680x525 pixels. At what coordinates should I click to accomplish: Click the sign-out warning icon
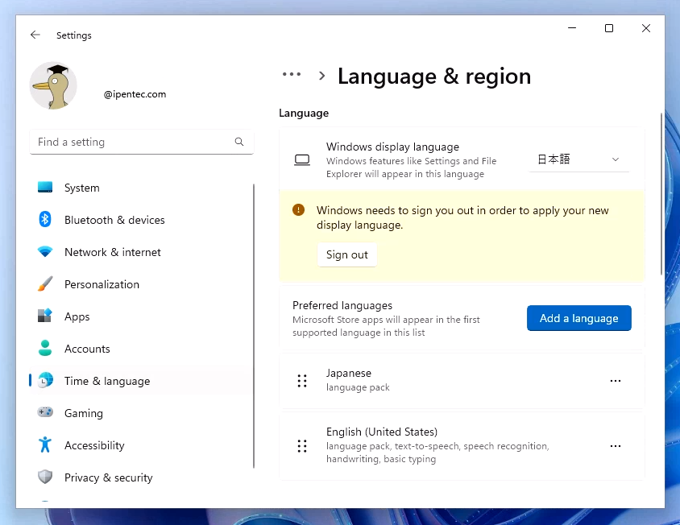click(298, 210)
